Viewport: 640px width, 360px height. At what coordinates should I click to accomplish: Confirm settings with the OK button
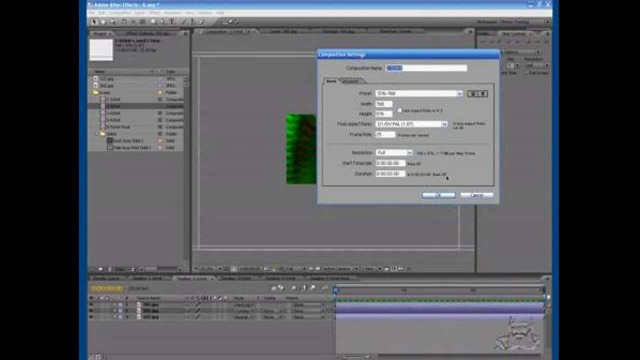439,195
